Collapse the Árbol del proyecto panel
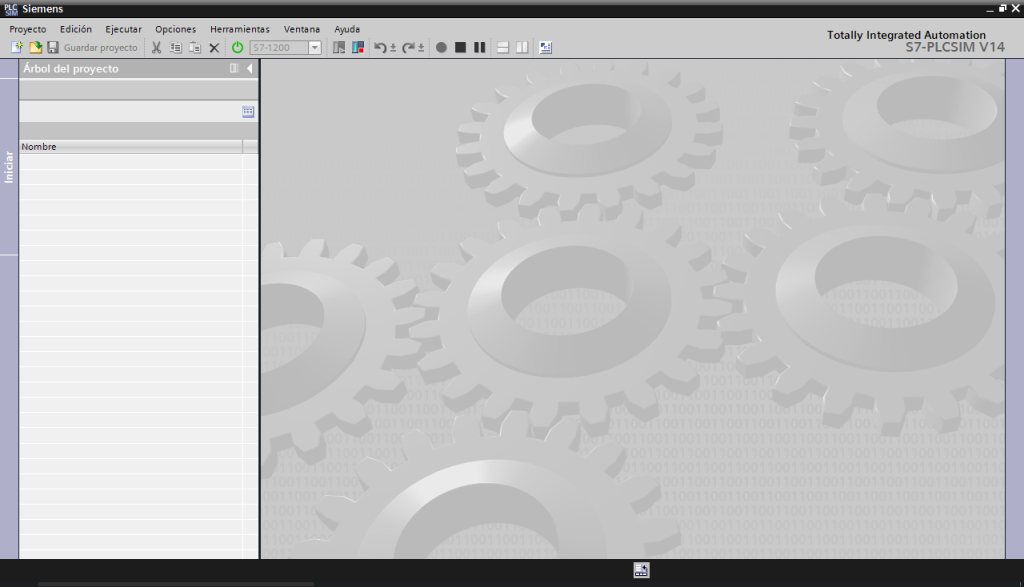Image resolution: width=1024 pixels, height=587 pixels. point(249,69)
